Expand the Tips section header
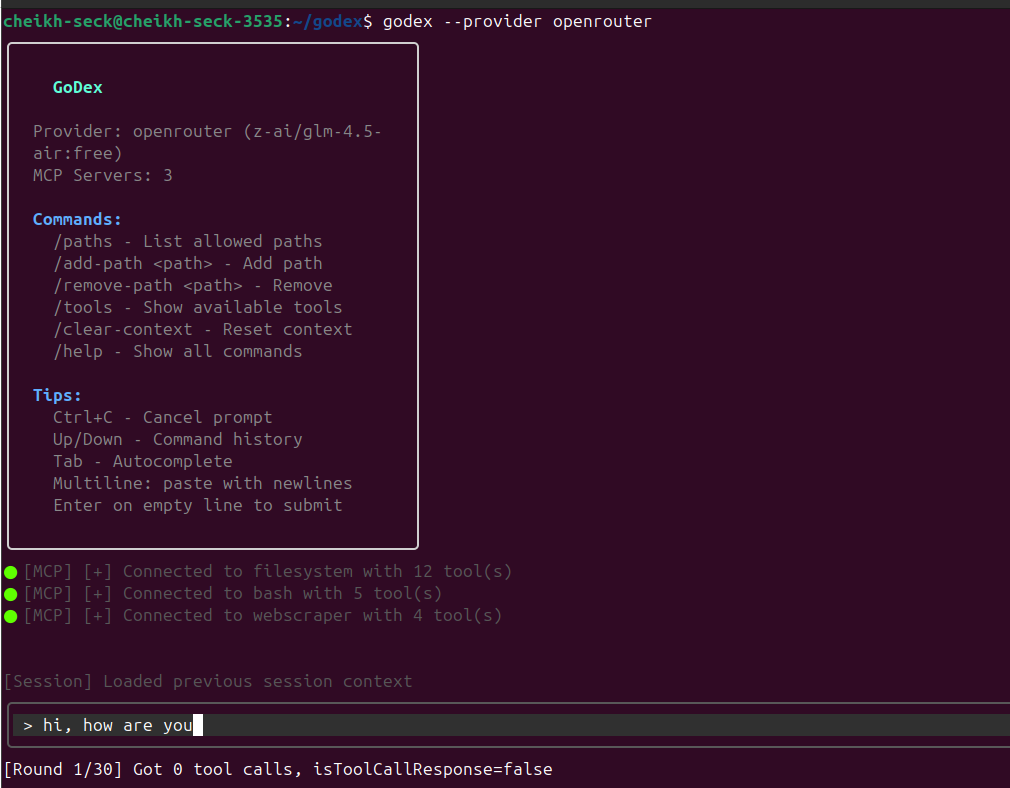The height and width of the screenshot is (788, 1010). click(x=57, y=395)
